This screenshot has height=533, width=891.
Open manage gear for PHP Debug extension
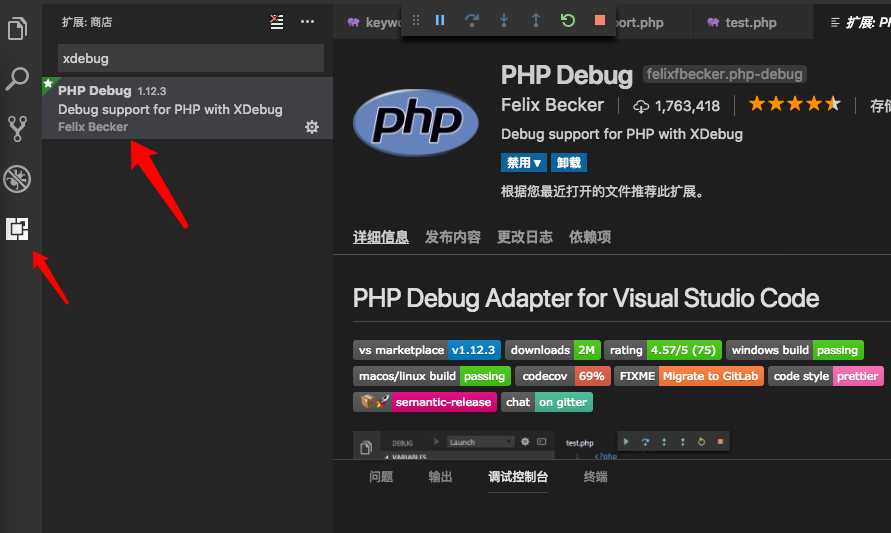coord(311,127)
